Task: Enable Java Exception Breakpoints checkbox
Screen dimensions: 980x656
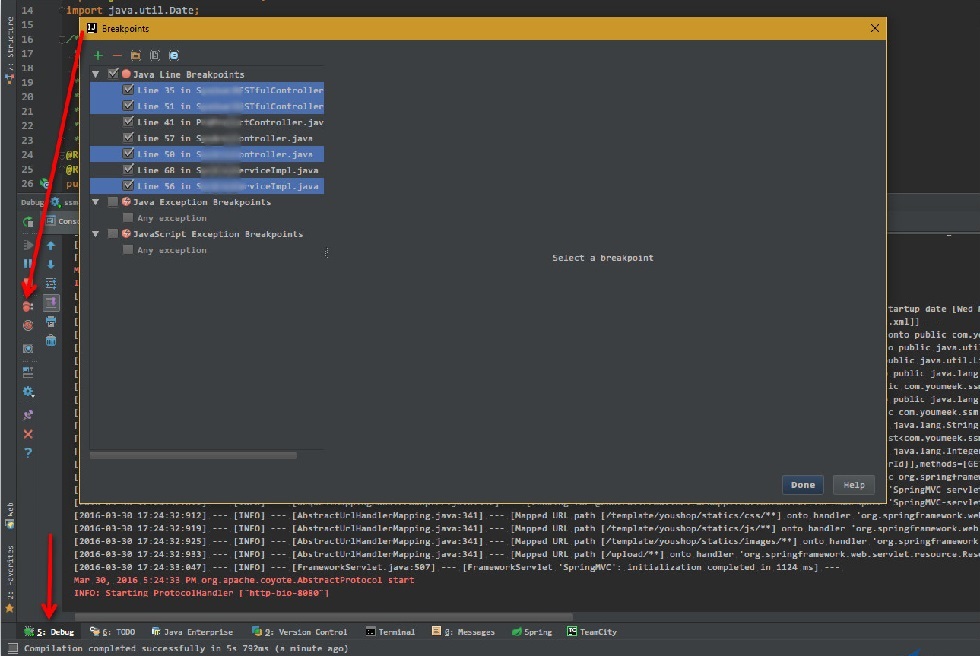Action: tap(113, 202)
